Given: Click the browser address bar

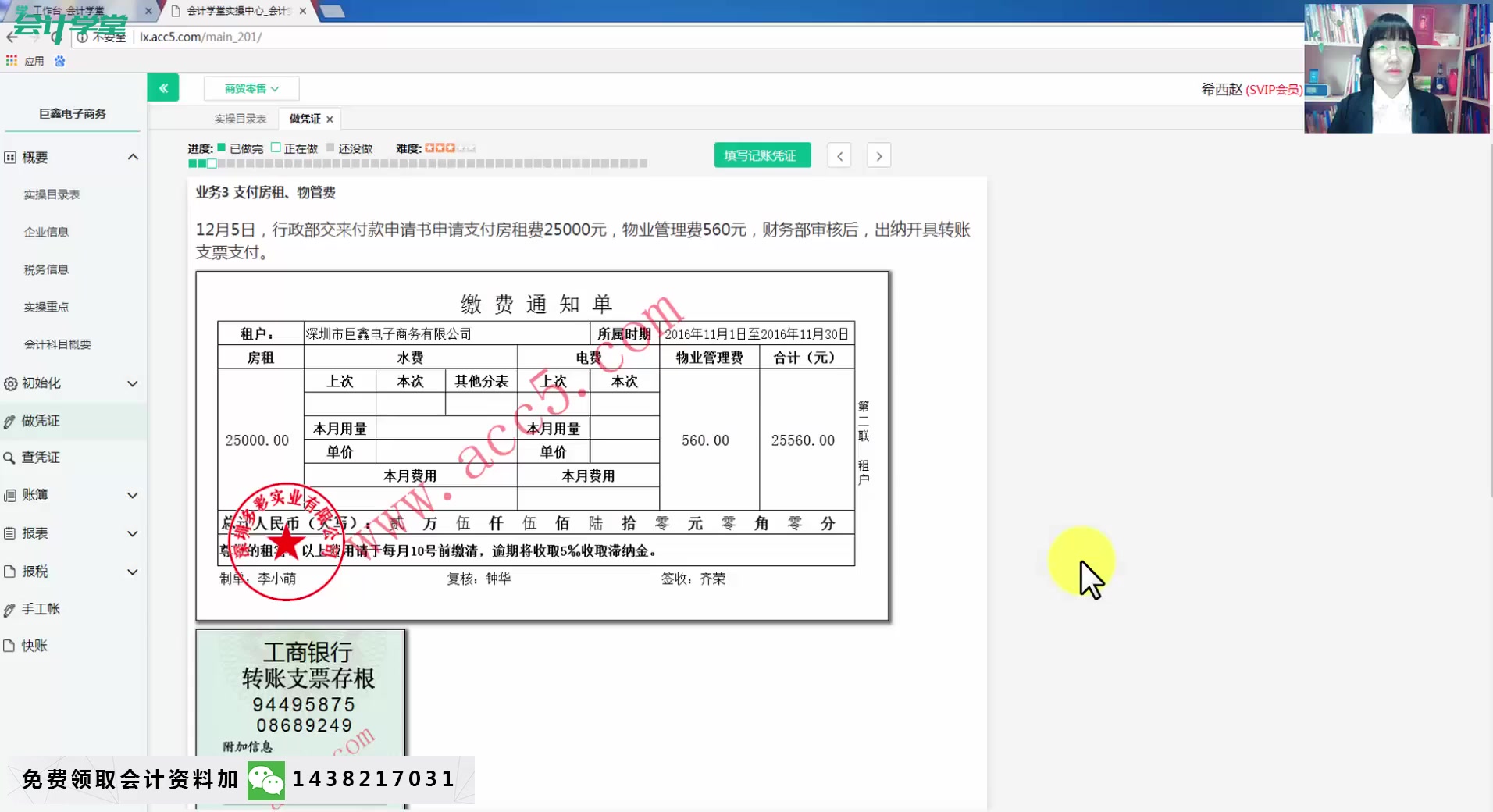Looking at the screenshot, I should (x=312, y=37).
